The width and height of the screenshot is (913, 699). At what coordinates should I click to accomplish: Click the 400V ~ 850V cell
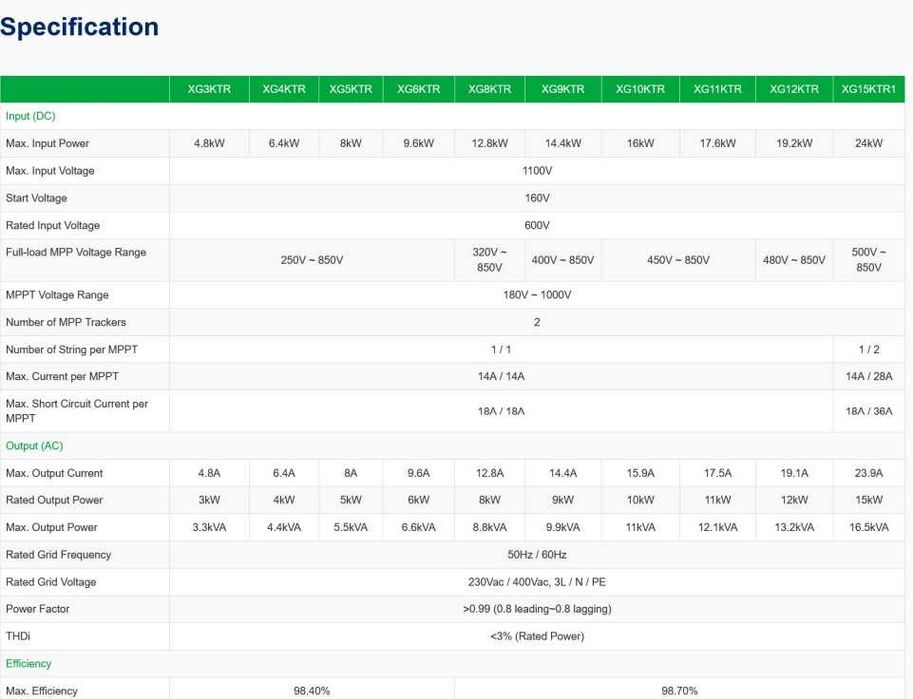coord(562,260)
